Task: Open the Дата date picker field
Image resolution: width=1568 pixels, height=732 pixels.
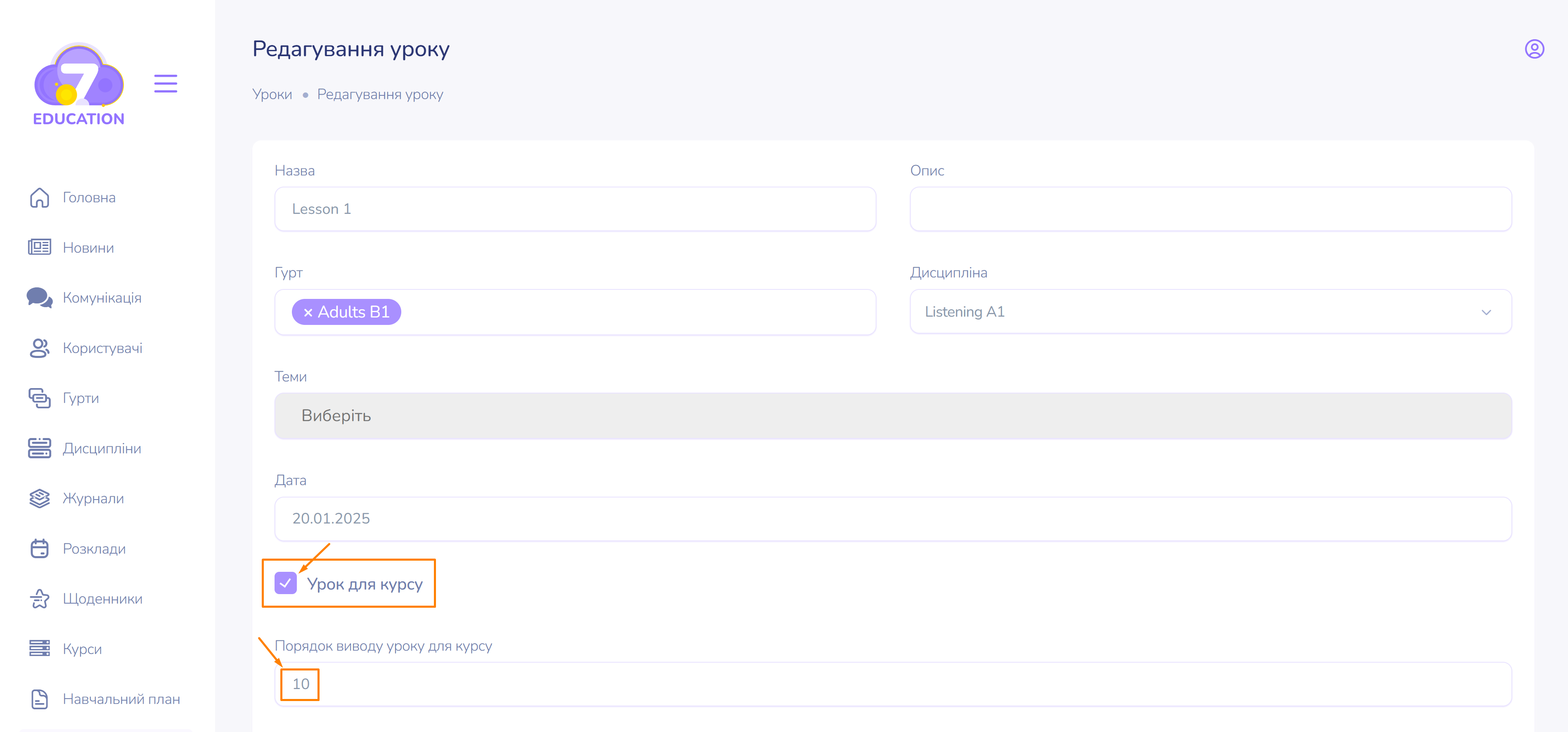Action: point(892,519)
